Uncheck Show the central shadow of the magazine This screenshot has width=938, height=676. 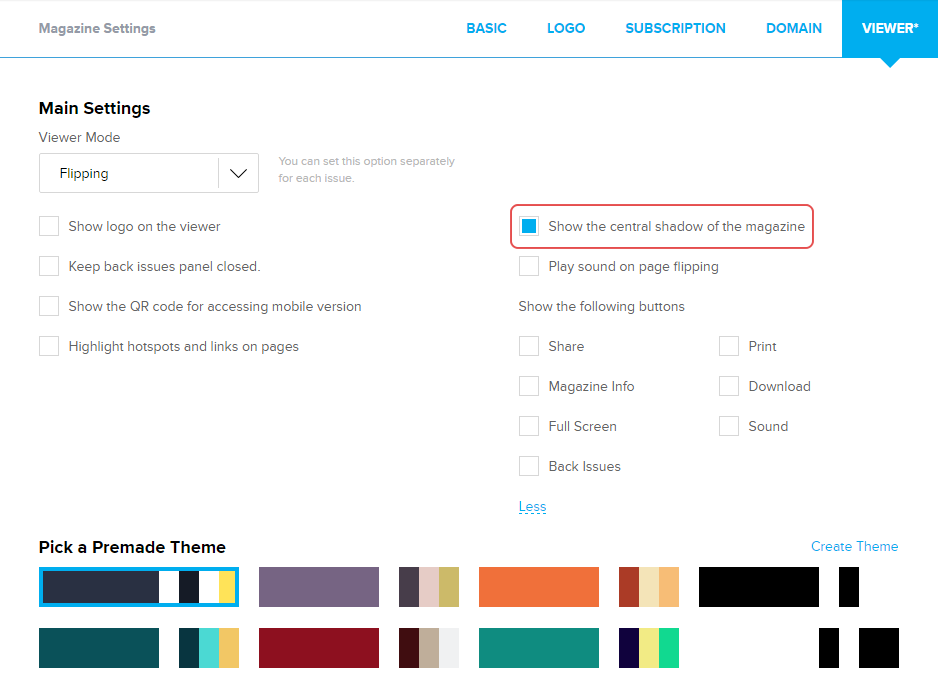tap(529, 227)
